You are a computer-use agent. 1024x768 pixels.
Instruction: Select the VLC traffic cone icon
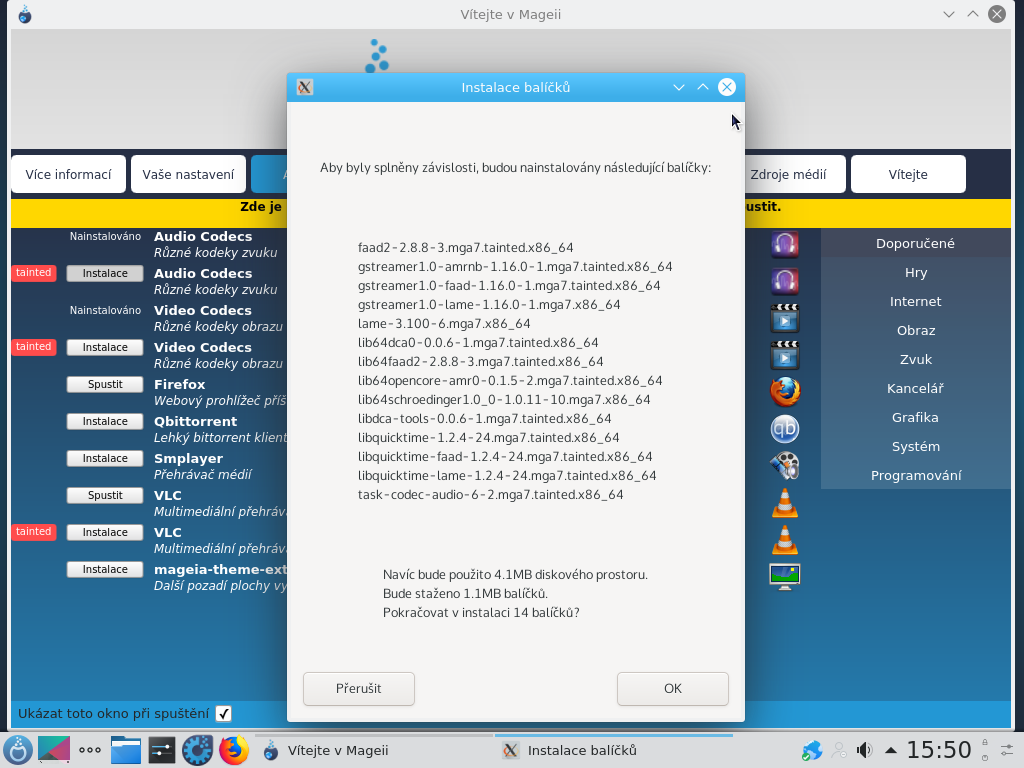[x=785, y=503]
